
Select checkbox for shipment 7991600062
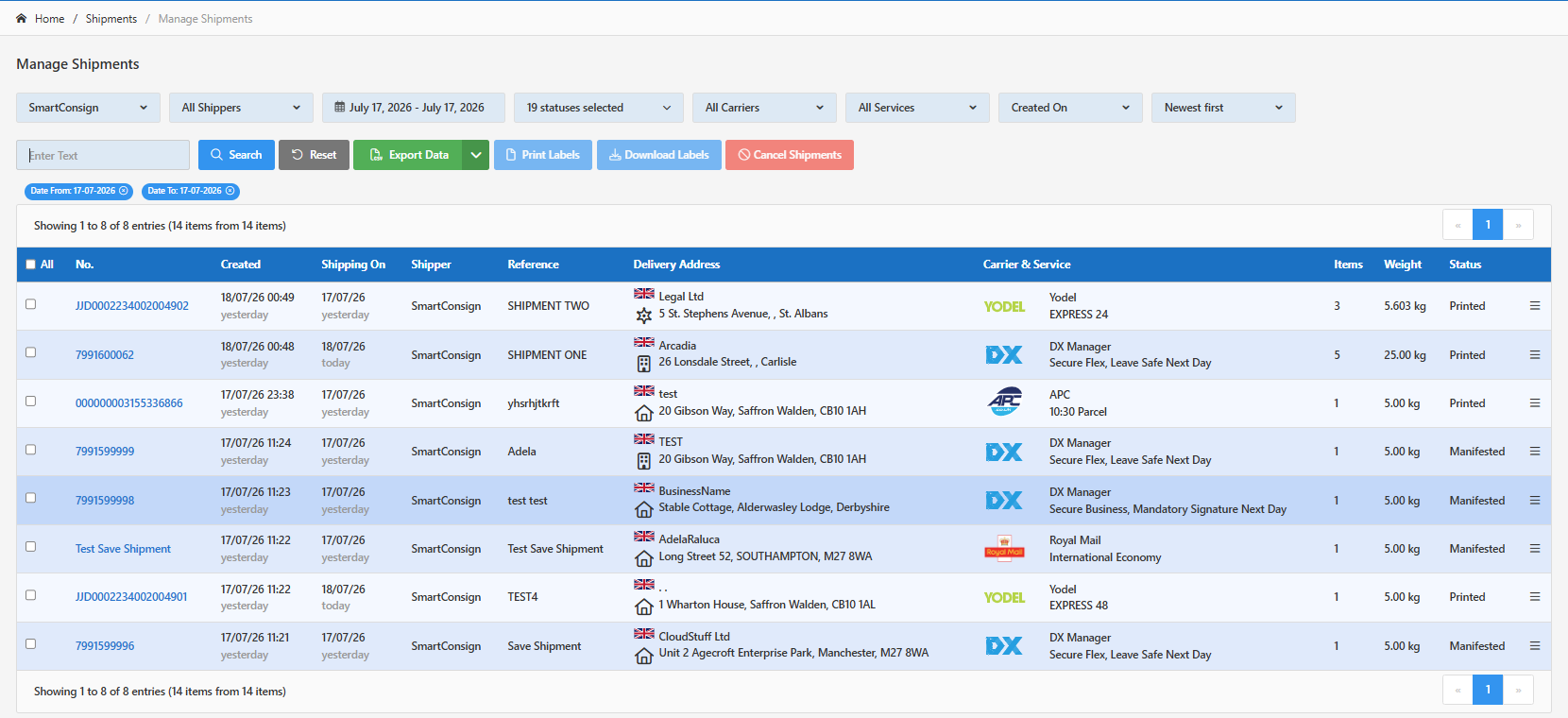click(x=31, y=352)
